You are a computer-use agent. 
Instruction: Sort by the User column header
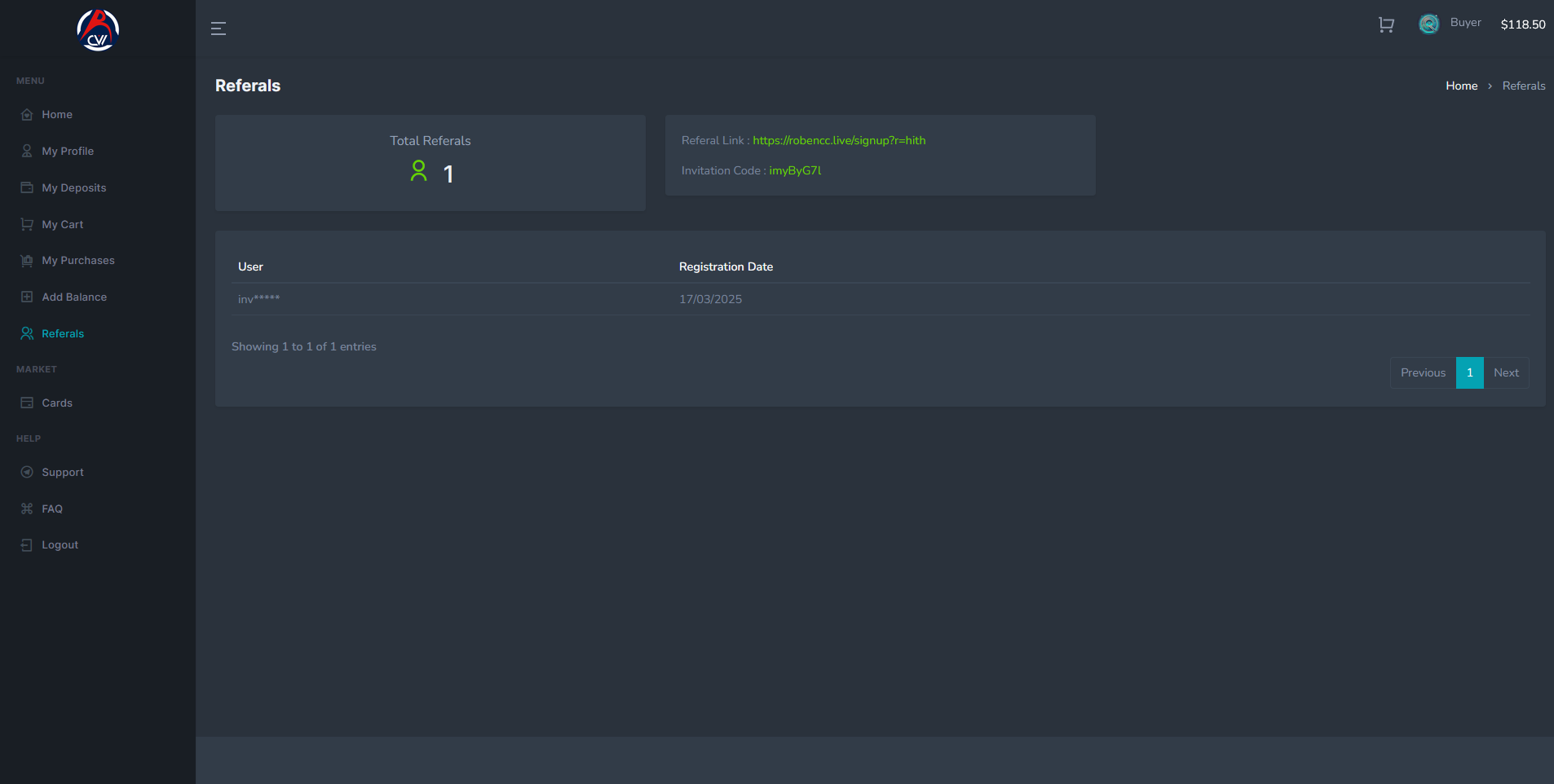point(250,267)
